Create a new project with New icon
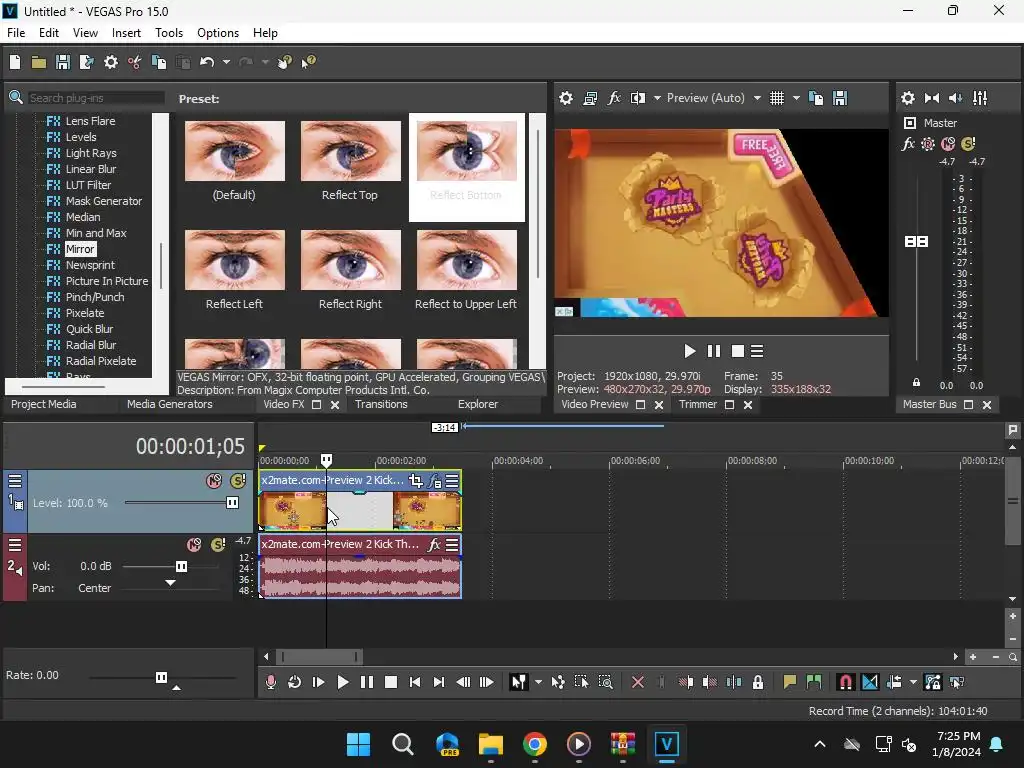Screen dimensions: 1024x768 (x=15, y=62)
